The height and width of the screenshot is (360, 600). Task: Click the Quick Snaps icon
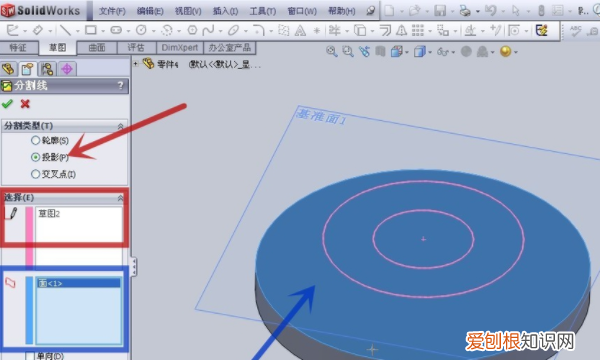[x=514, y=30]
